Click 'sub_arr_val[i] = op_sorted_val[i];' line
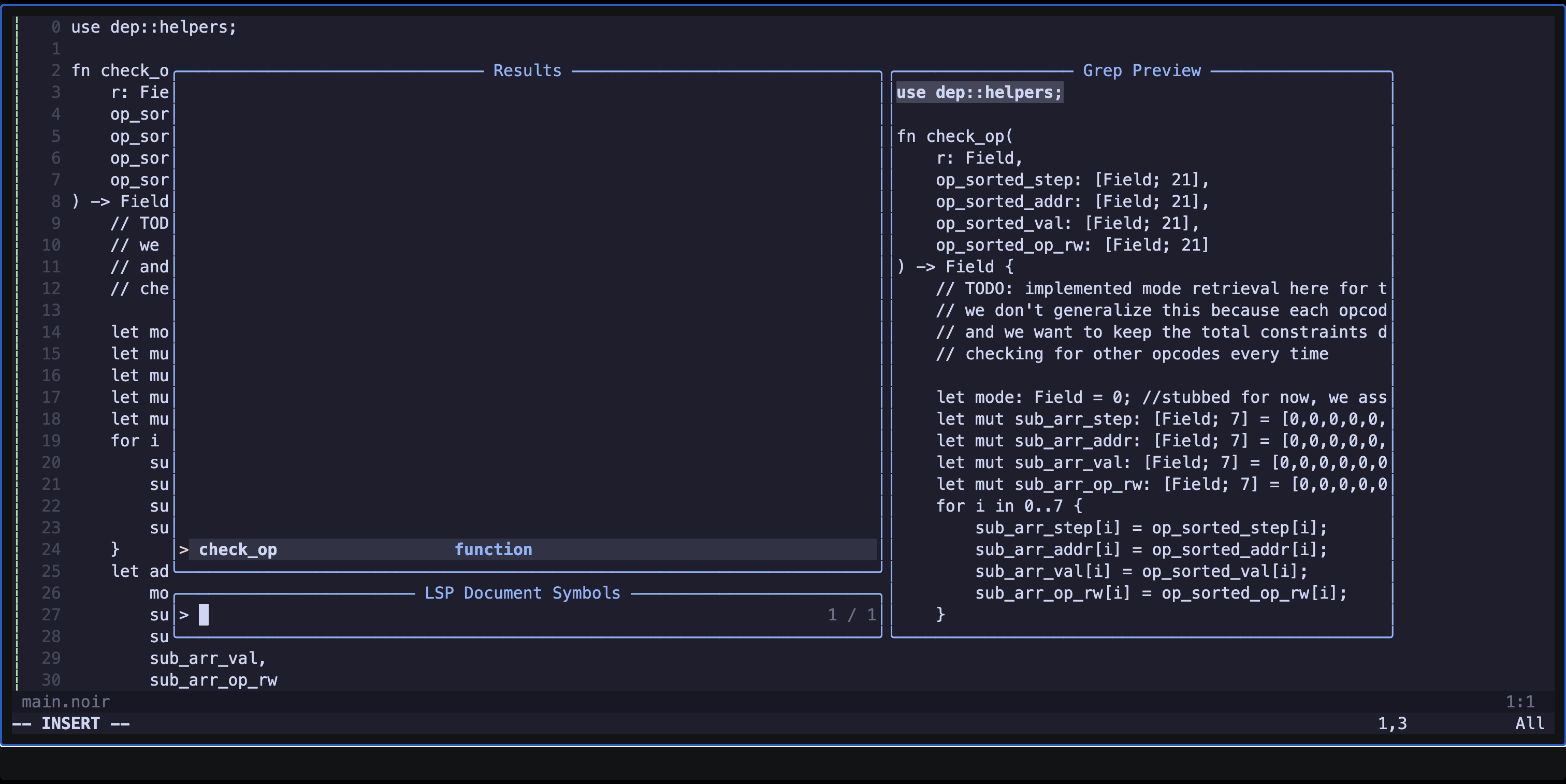The image size is (1566, 784). click(x=1141, y=572)
